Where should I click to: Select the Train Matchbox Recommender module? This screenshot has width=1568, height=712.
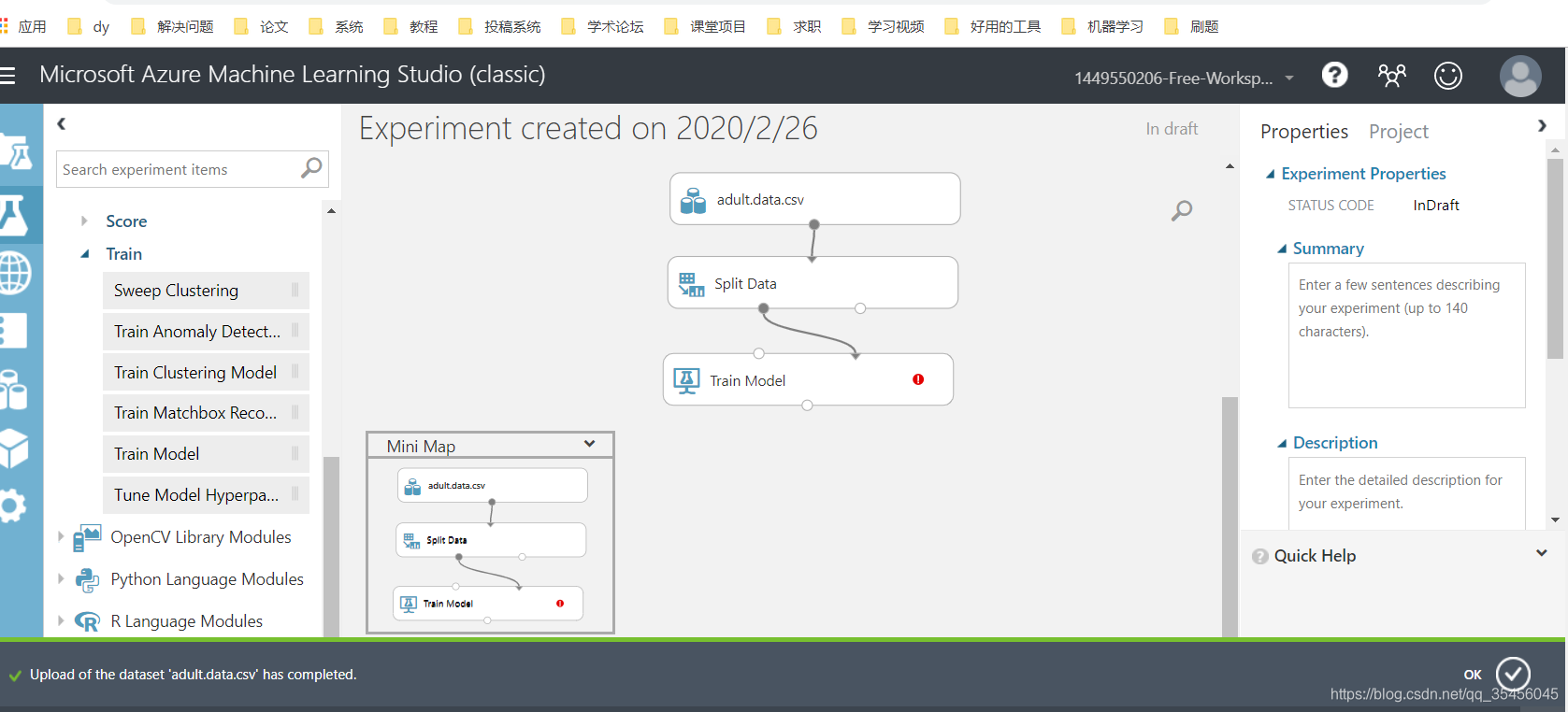pos(206,413)
